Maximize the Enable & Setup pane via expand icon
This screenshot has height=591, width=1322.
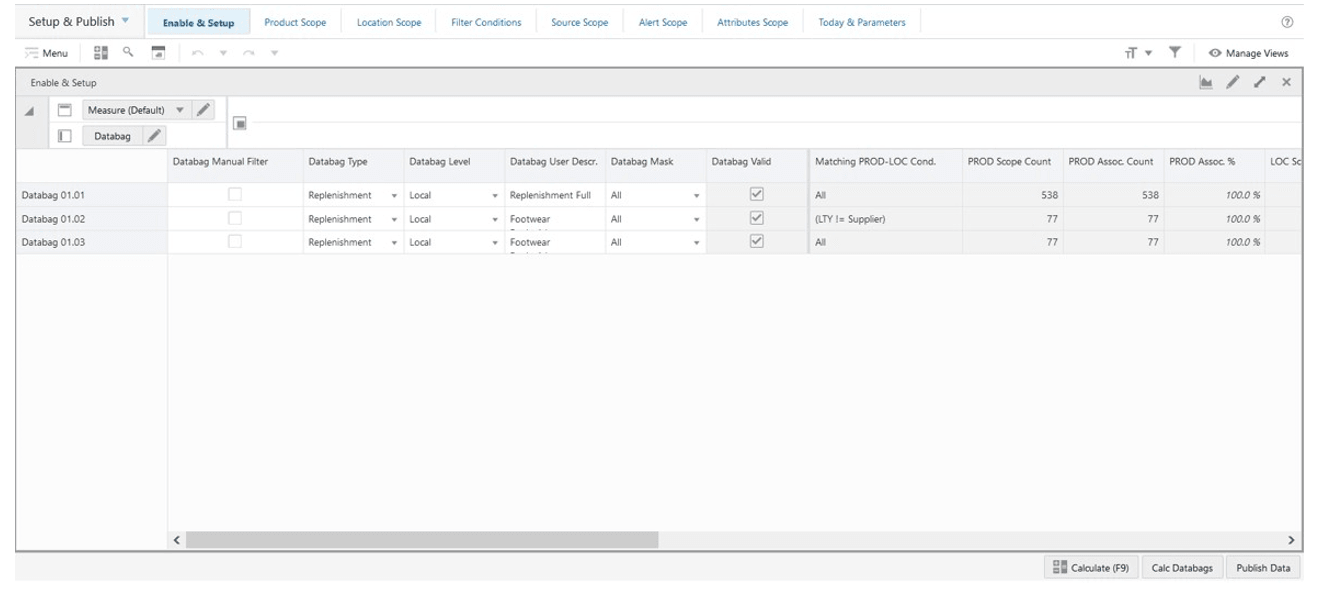click(1259, 82)
